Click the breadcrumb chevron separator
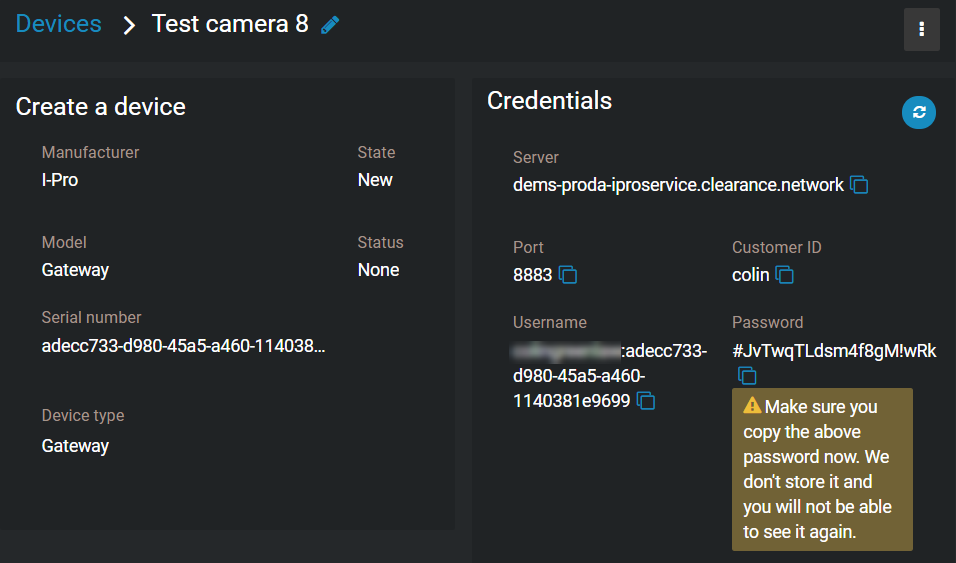This screenshot has width=956, height=563. [x=129, y=25]
